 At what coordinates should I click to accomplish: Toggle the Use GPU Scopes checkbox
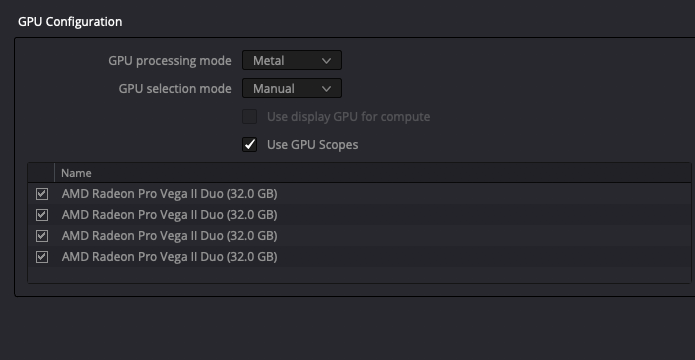click(250, 145)
